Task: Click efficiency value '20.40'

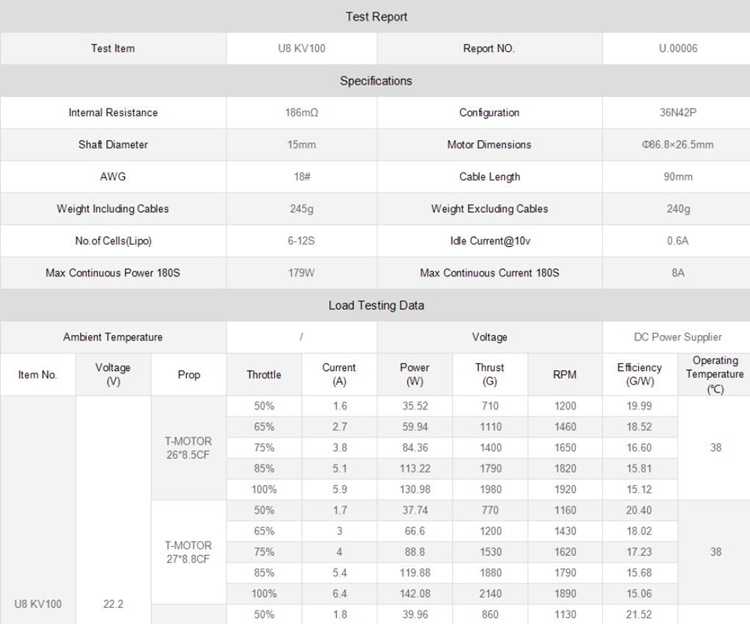Action: (x=639, y=511)
